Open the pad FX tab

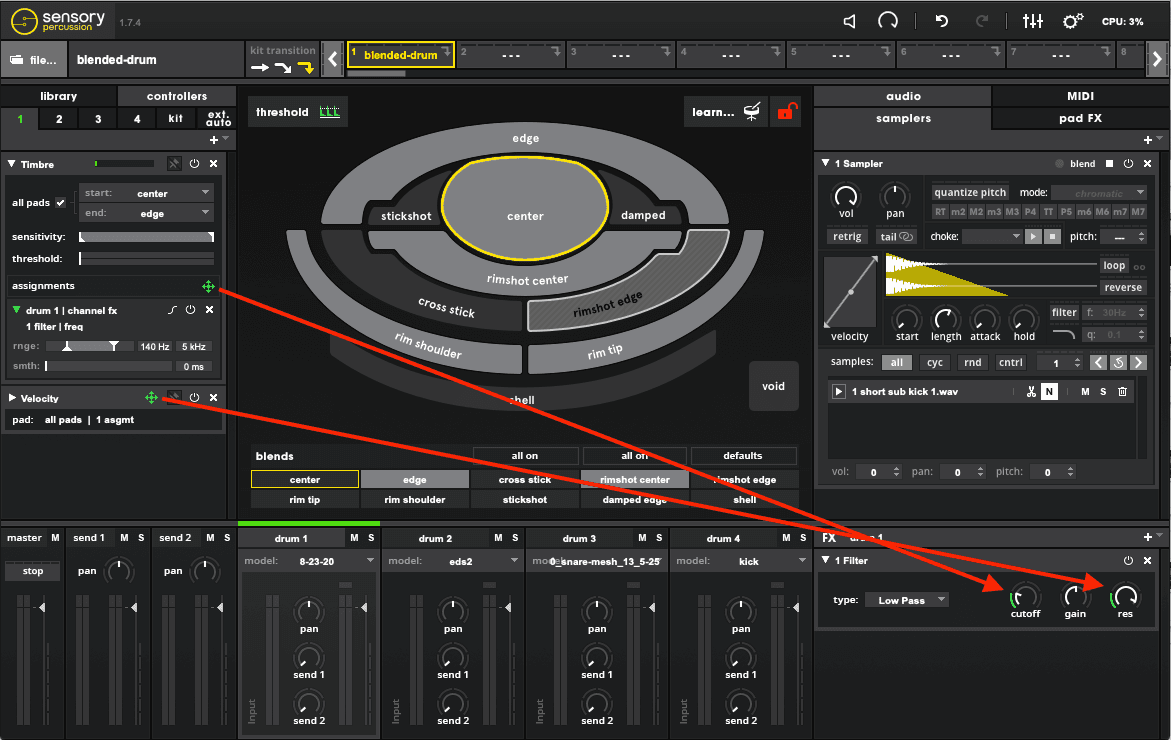tap(1080, 117)
